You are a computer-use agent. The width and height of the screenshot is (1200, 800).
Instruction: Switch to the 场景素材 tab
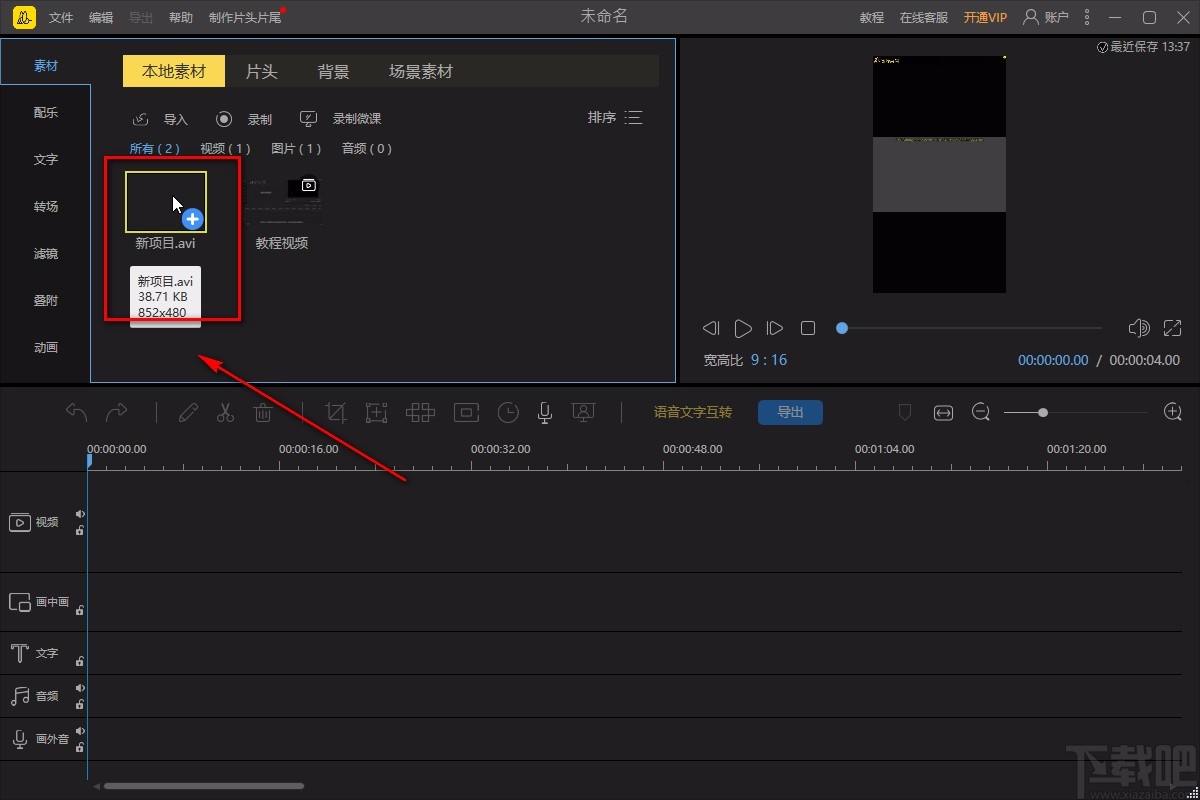tap(421, 71)
